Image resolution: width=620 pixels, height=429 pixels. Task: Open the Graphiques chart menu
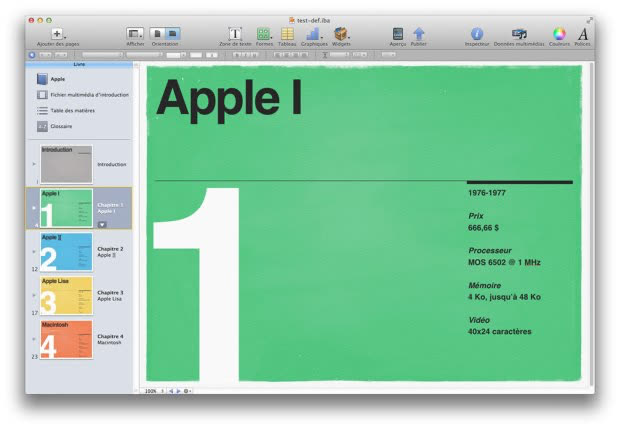[x=314, y=34]
